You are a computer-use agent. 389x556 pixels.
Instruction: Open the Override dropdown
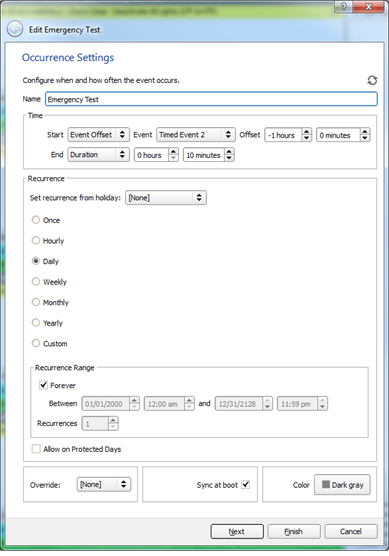tap(104, 484)
